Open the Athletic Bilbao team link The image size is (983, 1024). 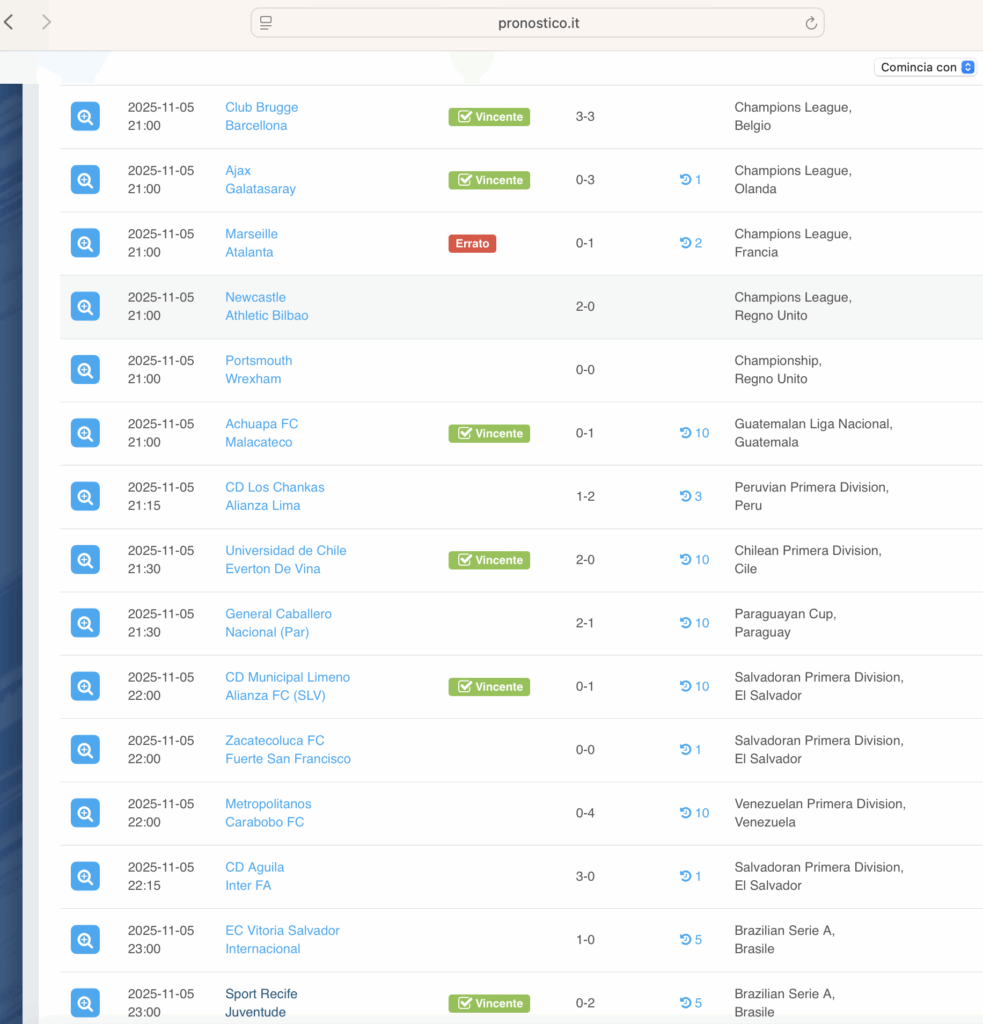266,316
